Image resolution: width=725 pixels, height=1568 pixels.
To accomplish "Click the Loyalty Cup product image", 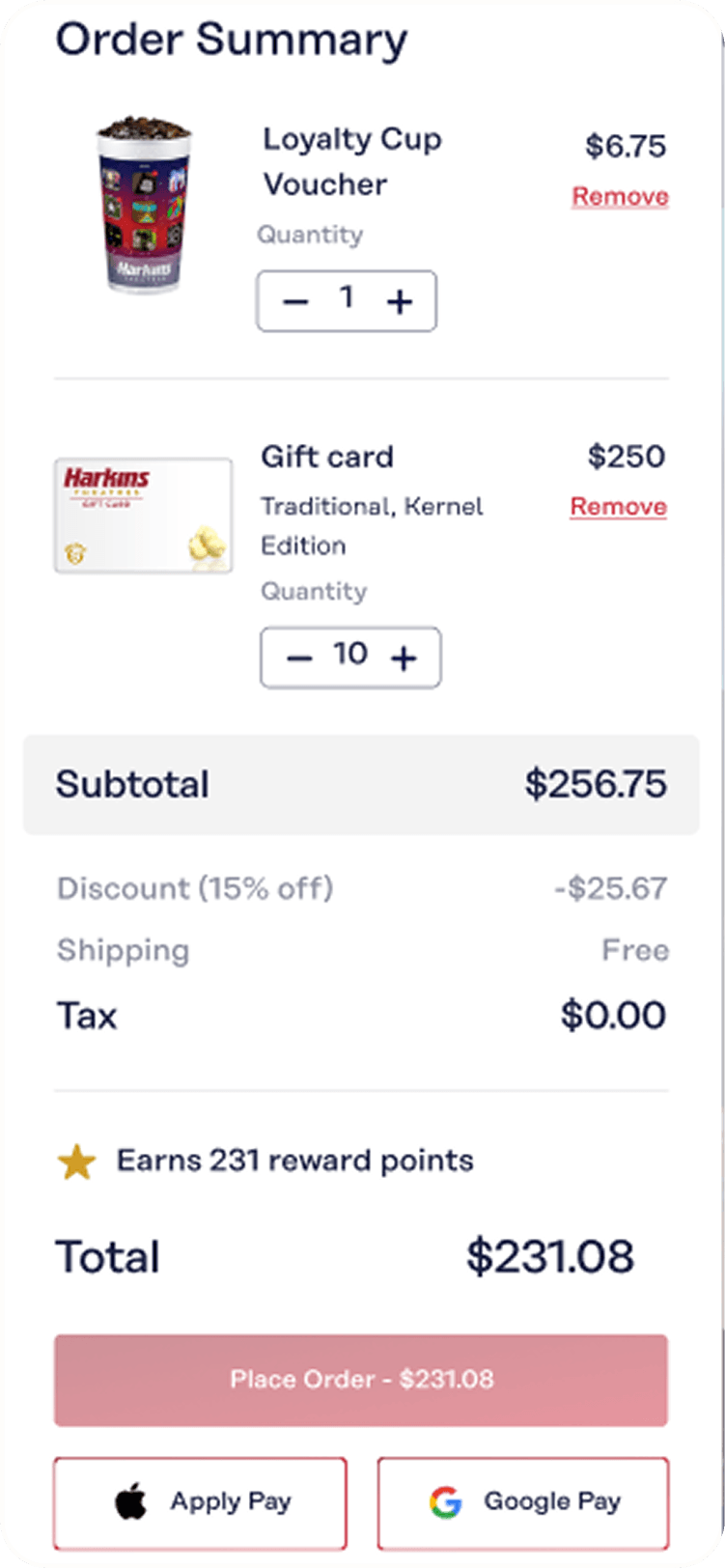I will [145, 204].
